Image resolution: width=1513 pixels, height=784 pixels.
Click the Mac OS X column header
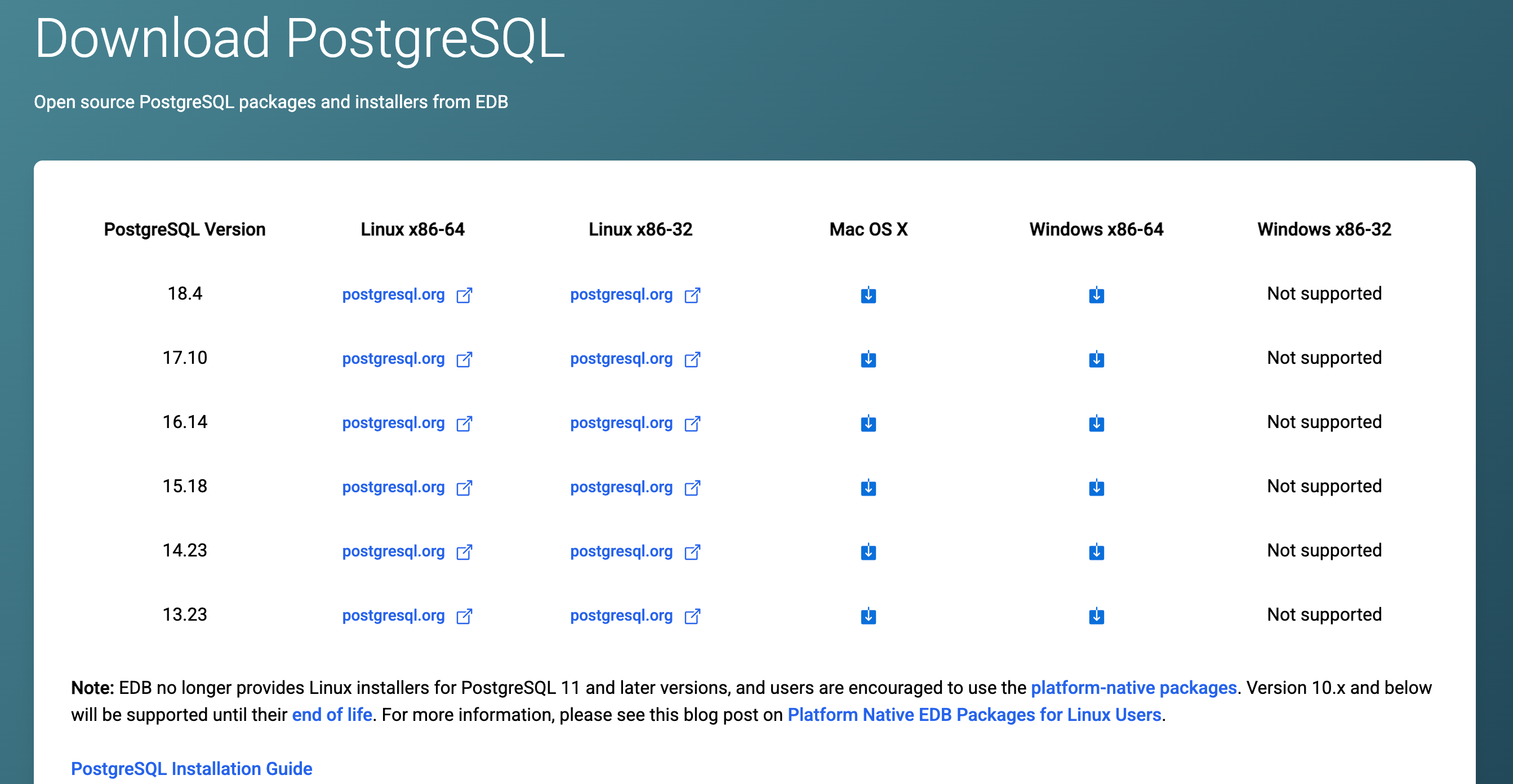868,229
